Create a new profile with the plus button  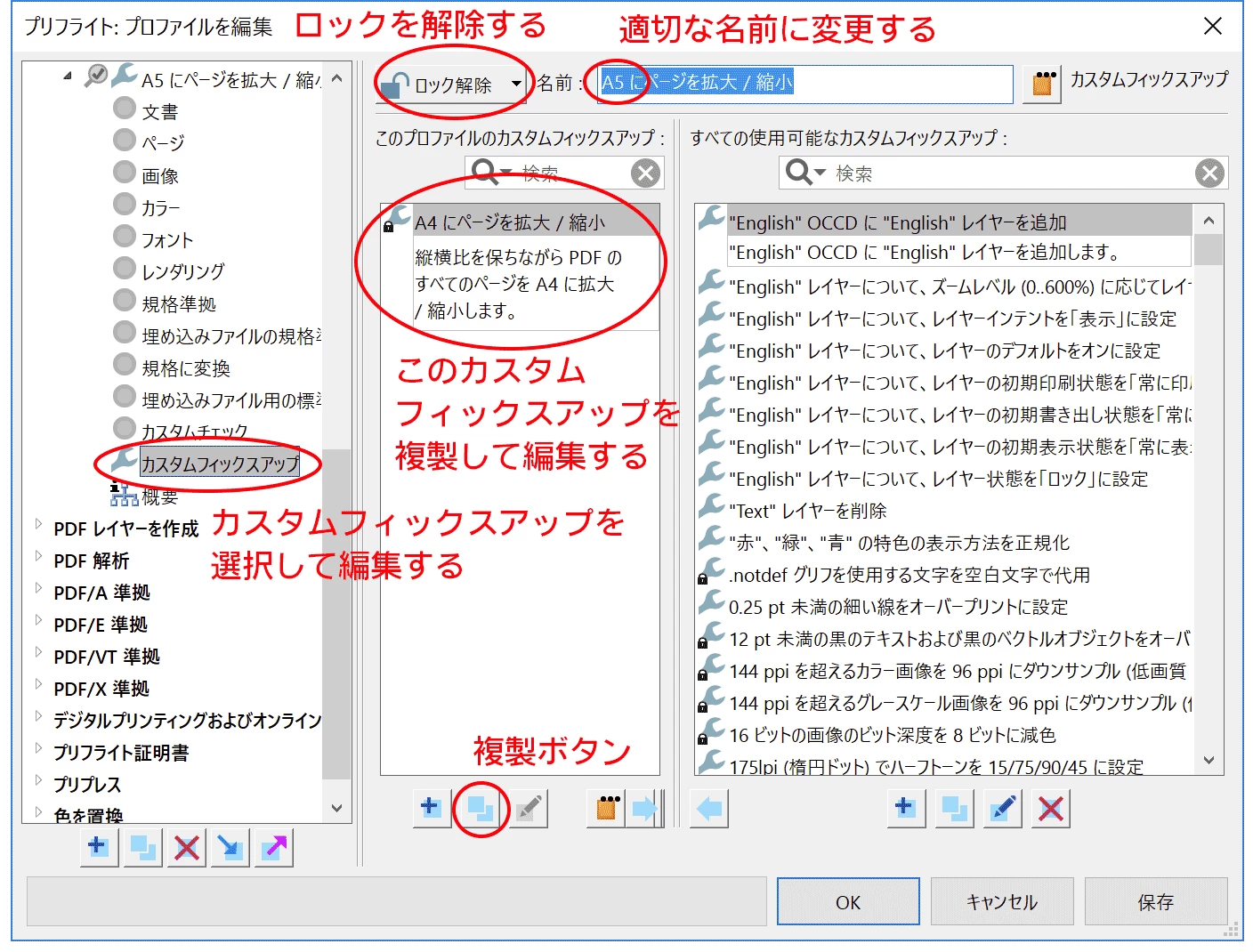[x=99, y=847]
